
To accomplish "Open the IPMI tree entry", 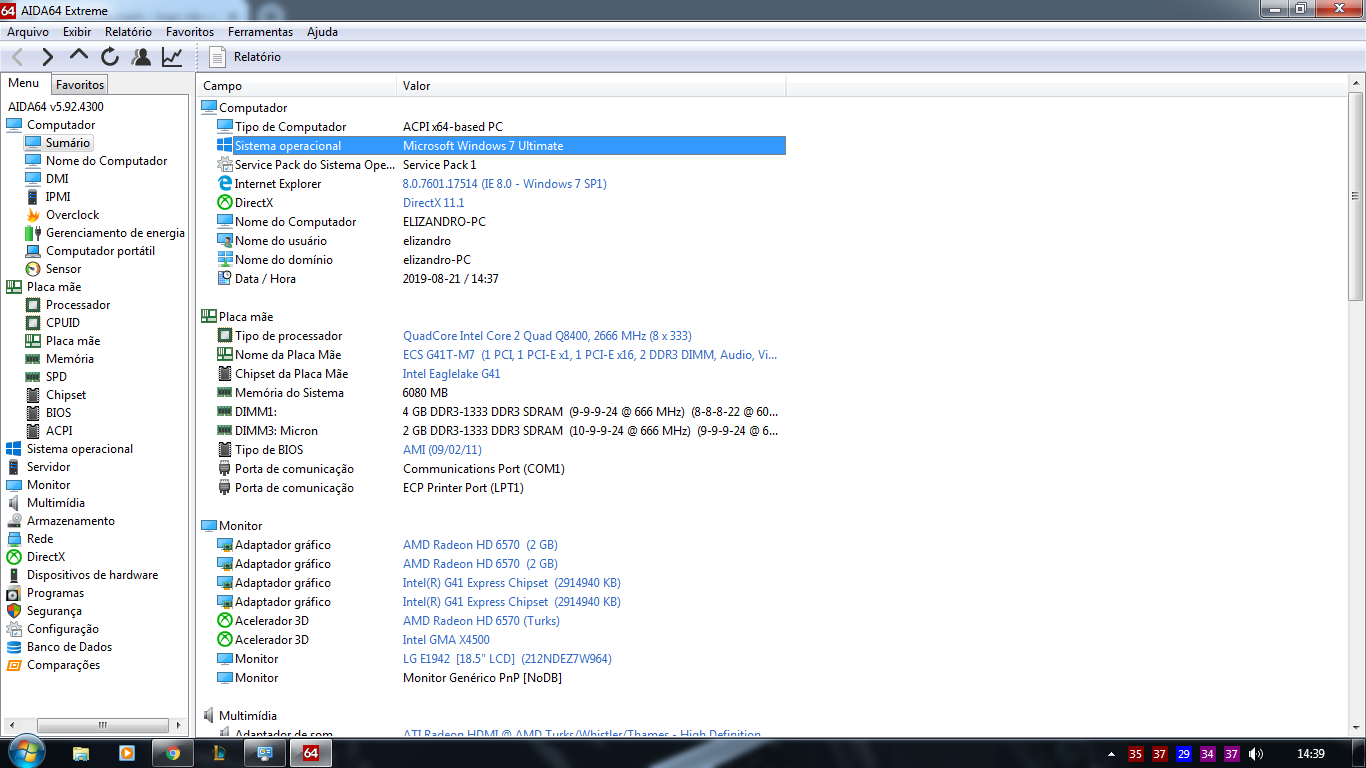I will (58, 197).
